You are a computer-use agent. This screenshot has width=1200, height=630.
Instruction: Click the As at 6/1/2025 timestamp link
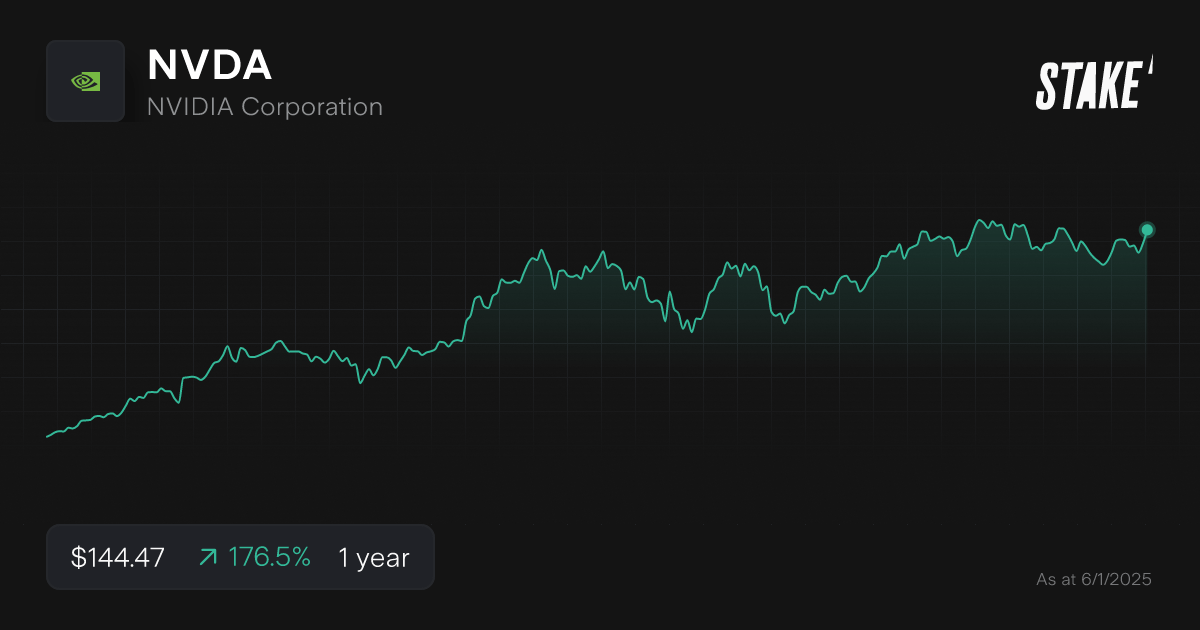pyautogui.click(x=1094, y=579)
